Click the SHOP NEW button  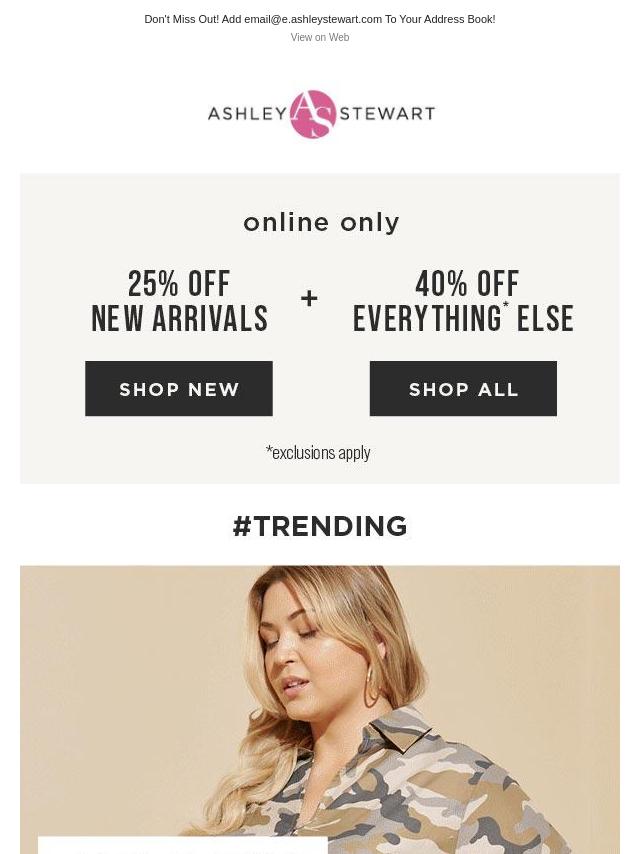pyautogui.click(x=179, y=388)
